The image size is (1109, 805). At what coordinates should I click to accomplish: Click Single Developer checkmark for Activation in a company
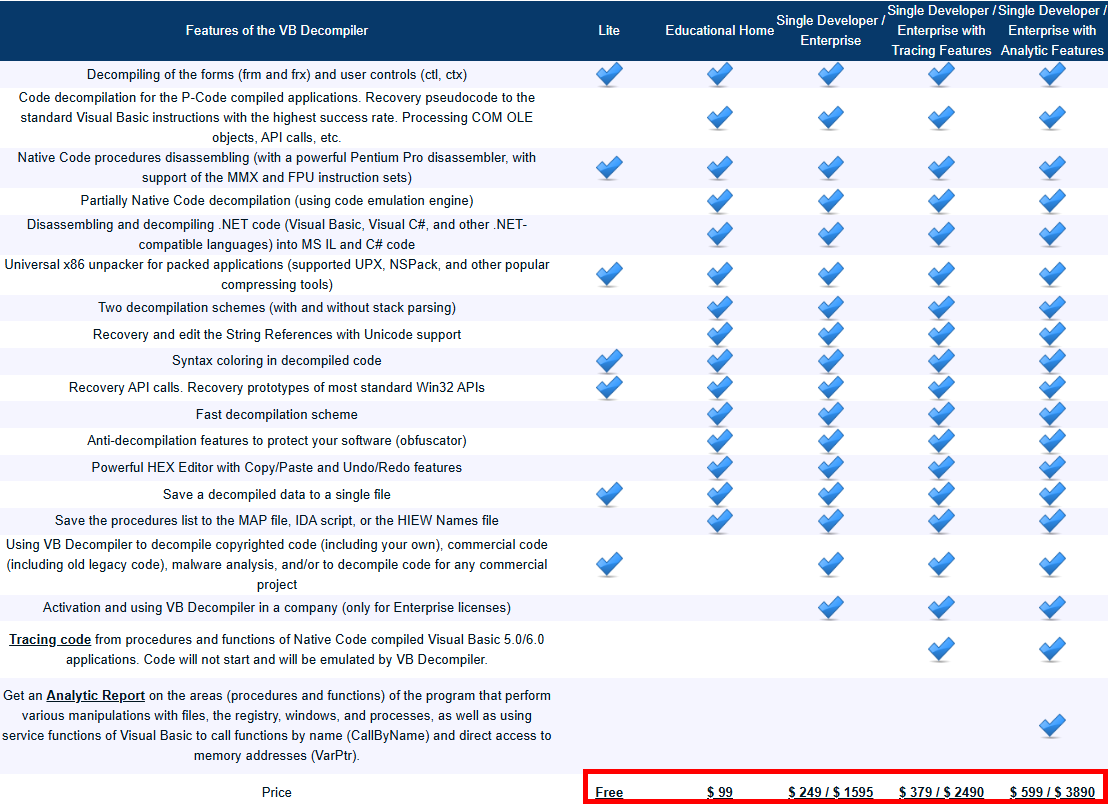[x=830, y=608]
